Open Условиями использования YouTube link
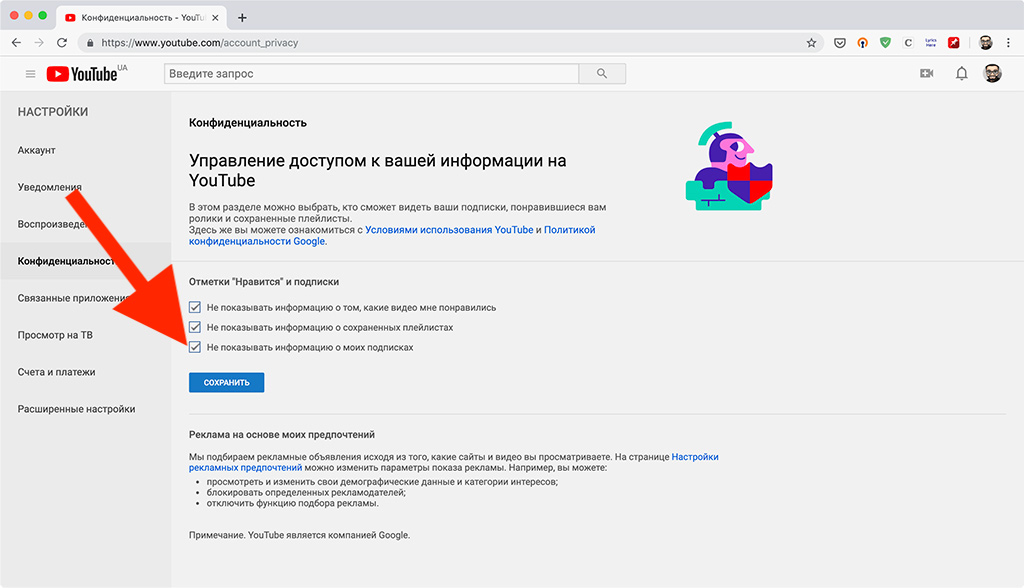The height and width of the screenshot is (588, 1024). (449, 230)
